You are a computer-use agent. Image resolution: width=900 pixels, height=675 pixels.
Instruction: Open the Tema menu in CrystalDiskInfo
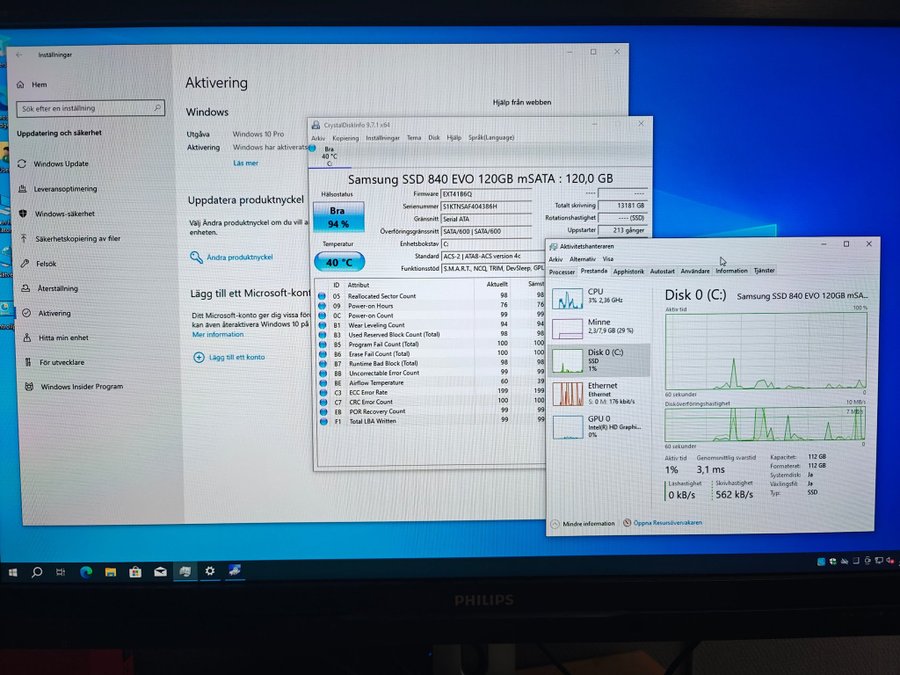tap(414, 138)
